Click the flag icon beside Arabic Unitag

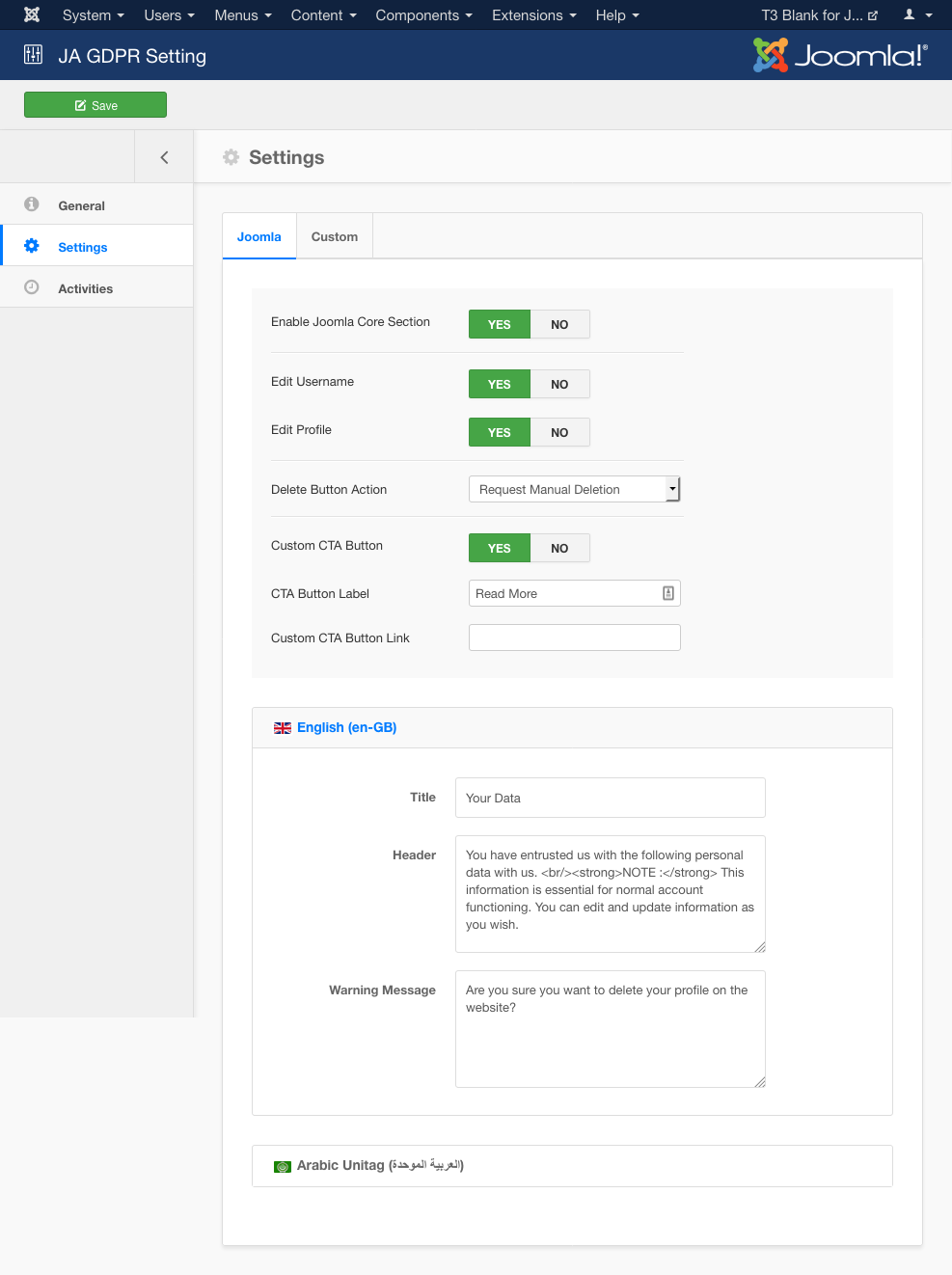[x=282, y=1166]
